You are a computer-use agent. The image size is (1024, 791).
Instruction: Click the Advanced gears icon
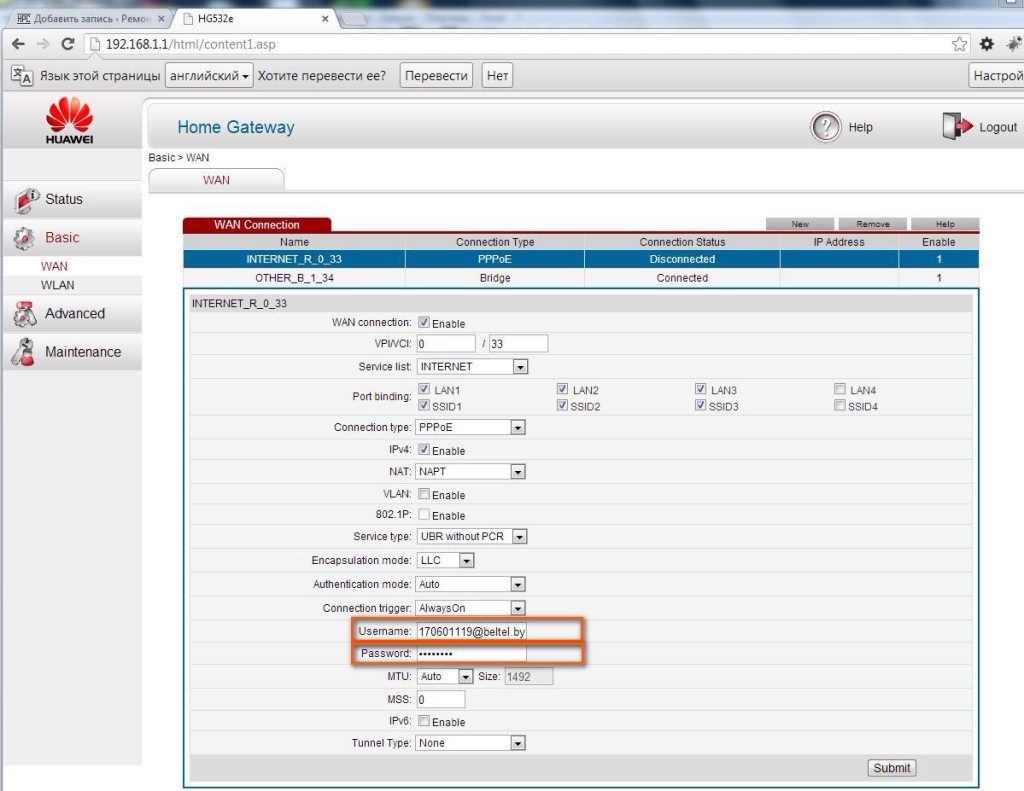point(26,314)
